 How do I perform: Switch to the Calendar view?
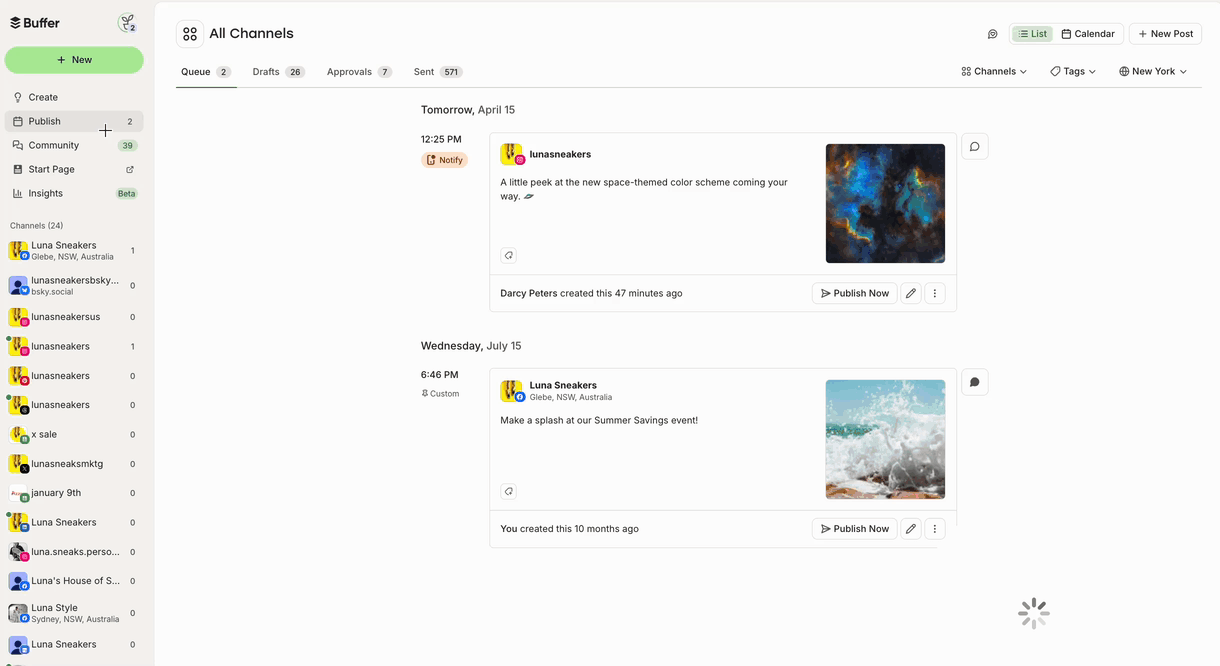click(1089, 33)
